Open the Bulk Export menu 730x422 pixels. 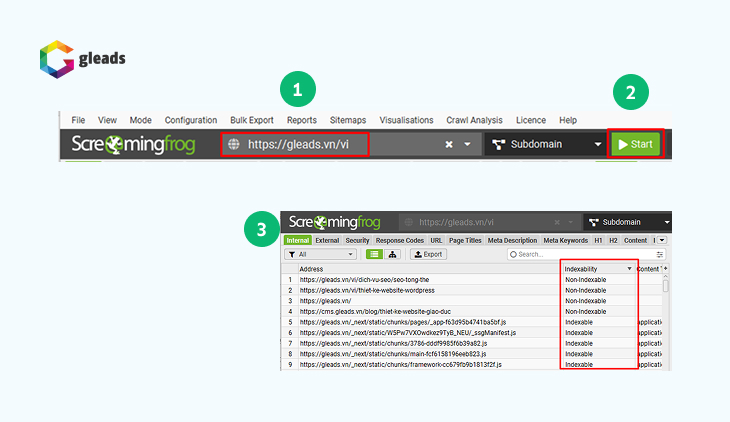[252, 120]
